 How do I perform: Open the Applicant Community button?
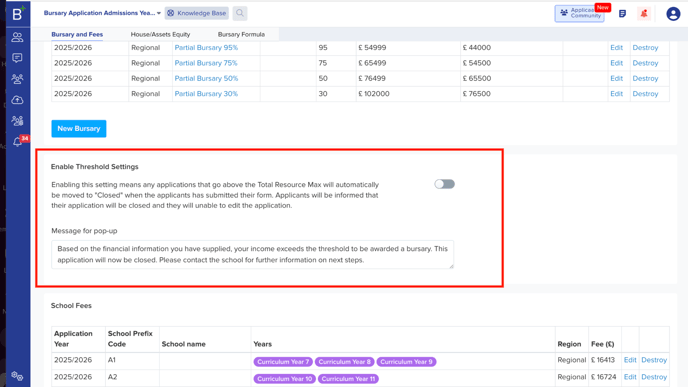pos(580,13)
